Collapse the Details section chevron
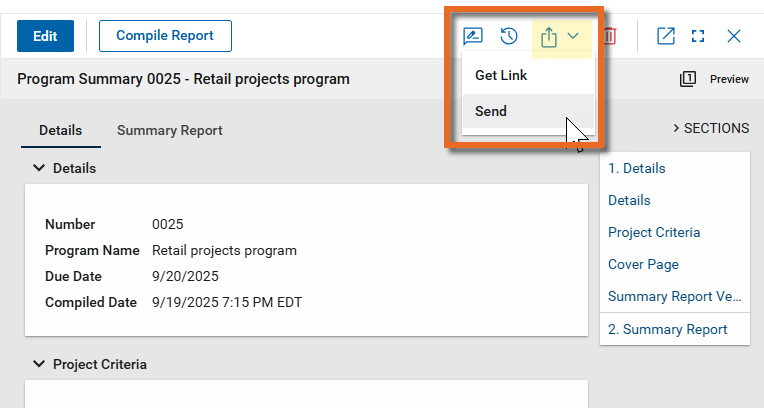 [39, 168]
